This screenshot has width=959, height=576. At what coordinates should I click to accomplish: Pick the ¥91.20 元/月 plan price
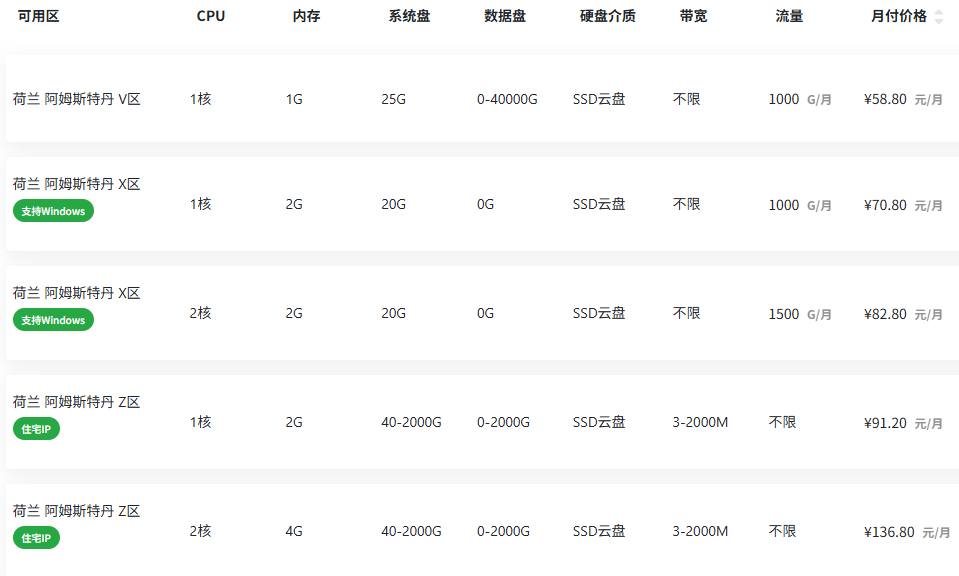(x=903, y=423)
